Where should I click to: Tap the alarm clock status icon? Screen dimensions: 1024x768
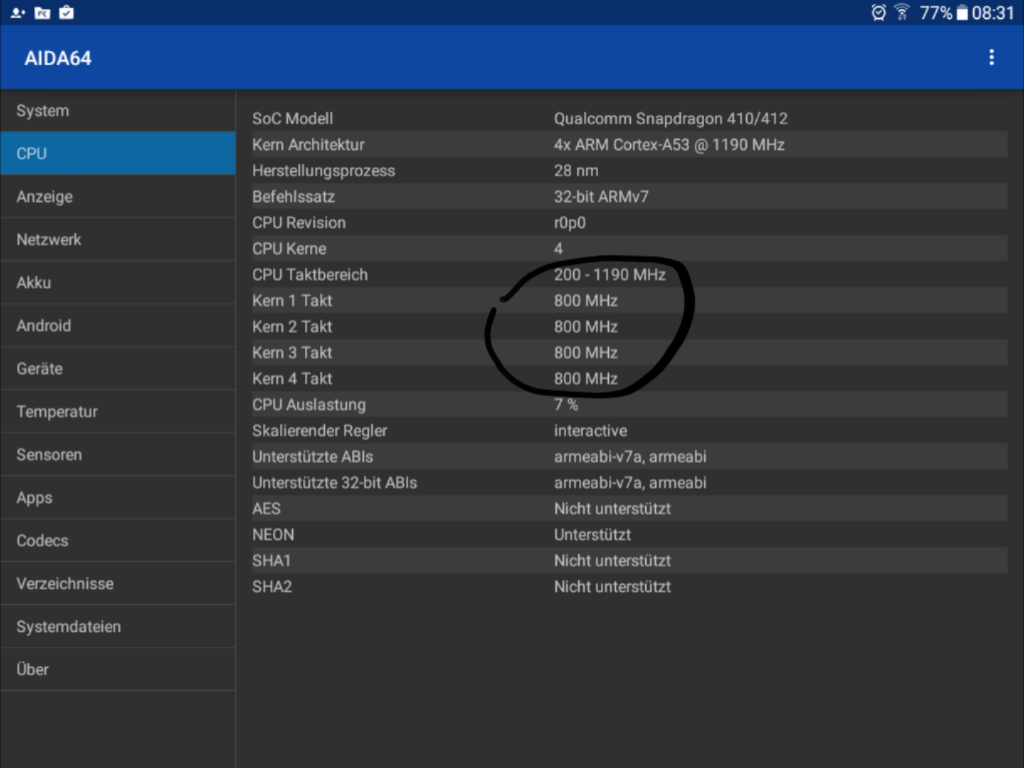point(879,13)
